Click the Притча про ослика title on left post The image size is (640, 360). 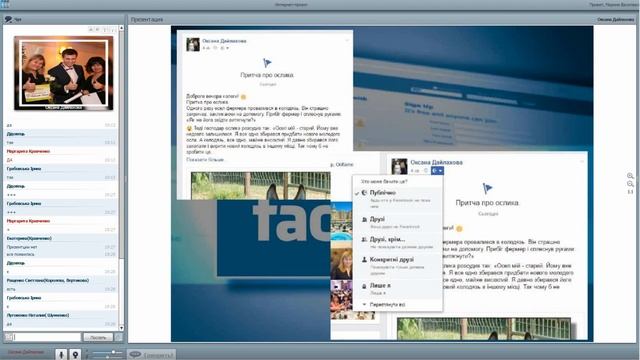(x=267, y=75)
